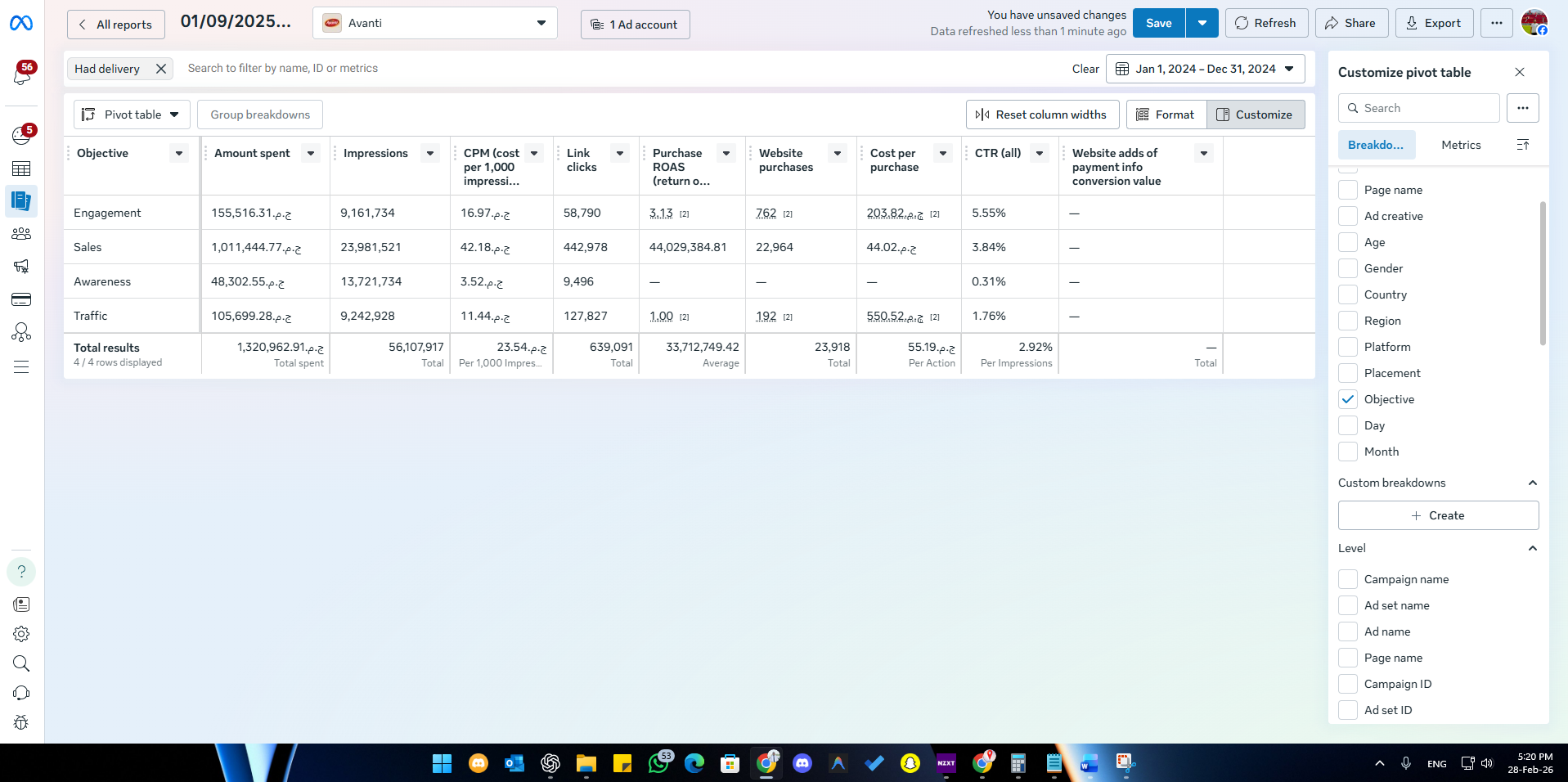Select the Breakdowns tab

[x=1375, y=145]
